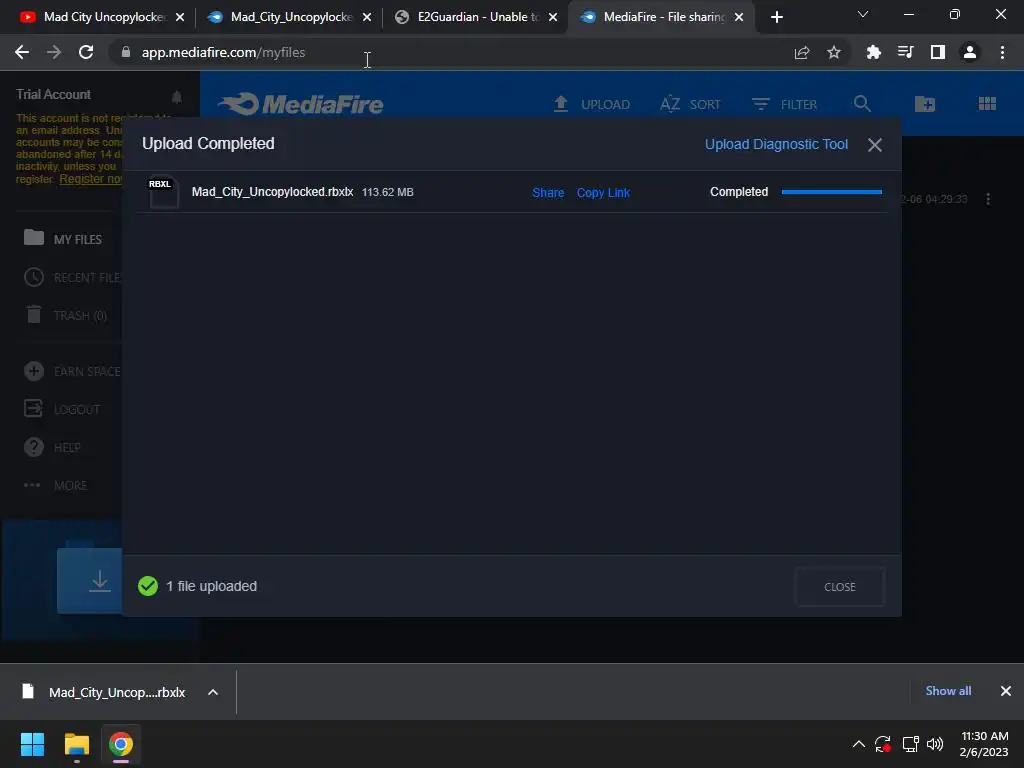Click the notification bell icon
The image size is (1024, 768).
(176, 97)
